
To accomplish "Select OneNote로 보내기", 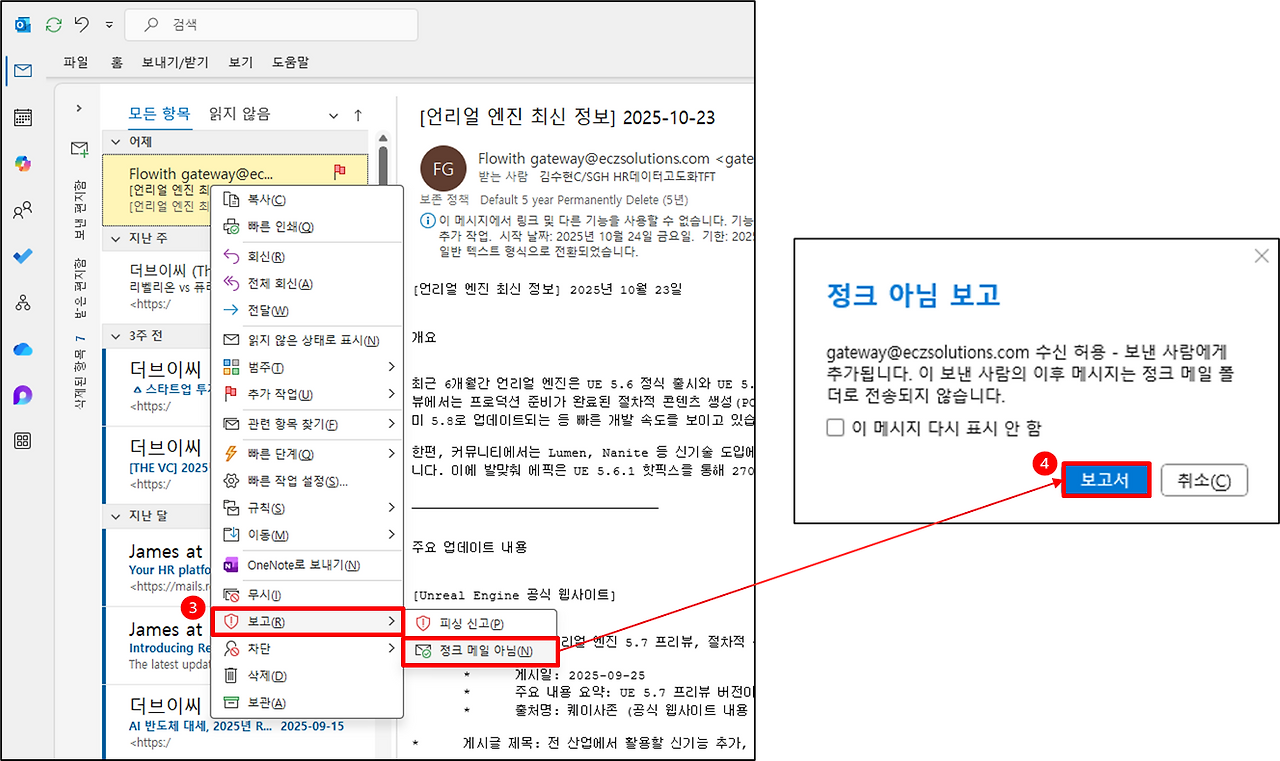I will [307, 565].
